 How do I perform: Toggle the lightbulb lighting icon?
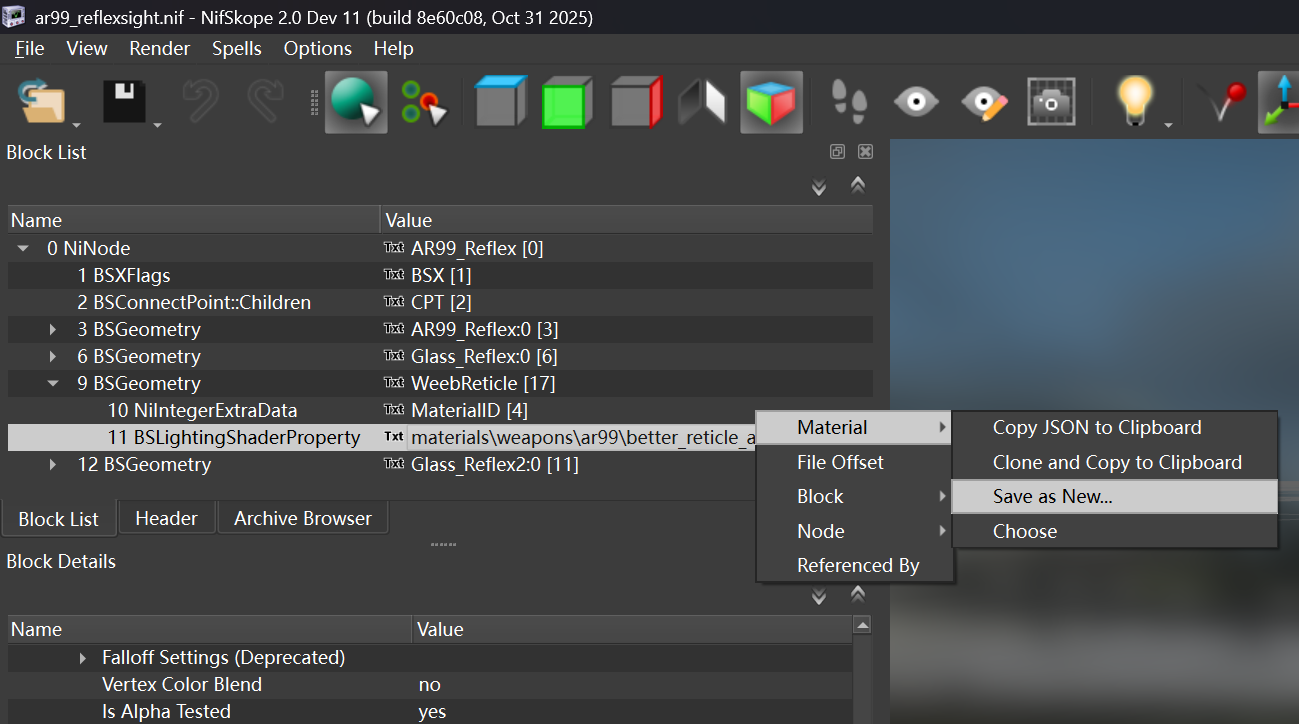pyautogui.click(x=1133, y=102)
